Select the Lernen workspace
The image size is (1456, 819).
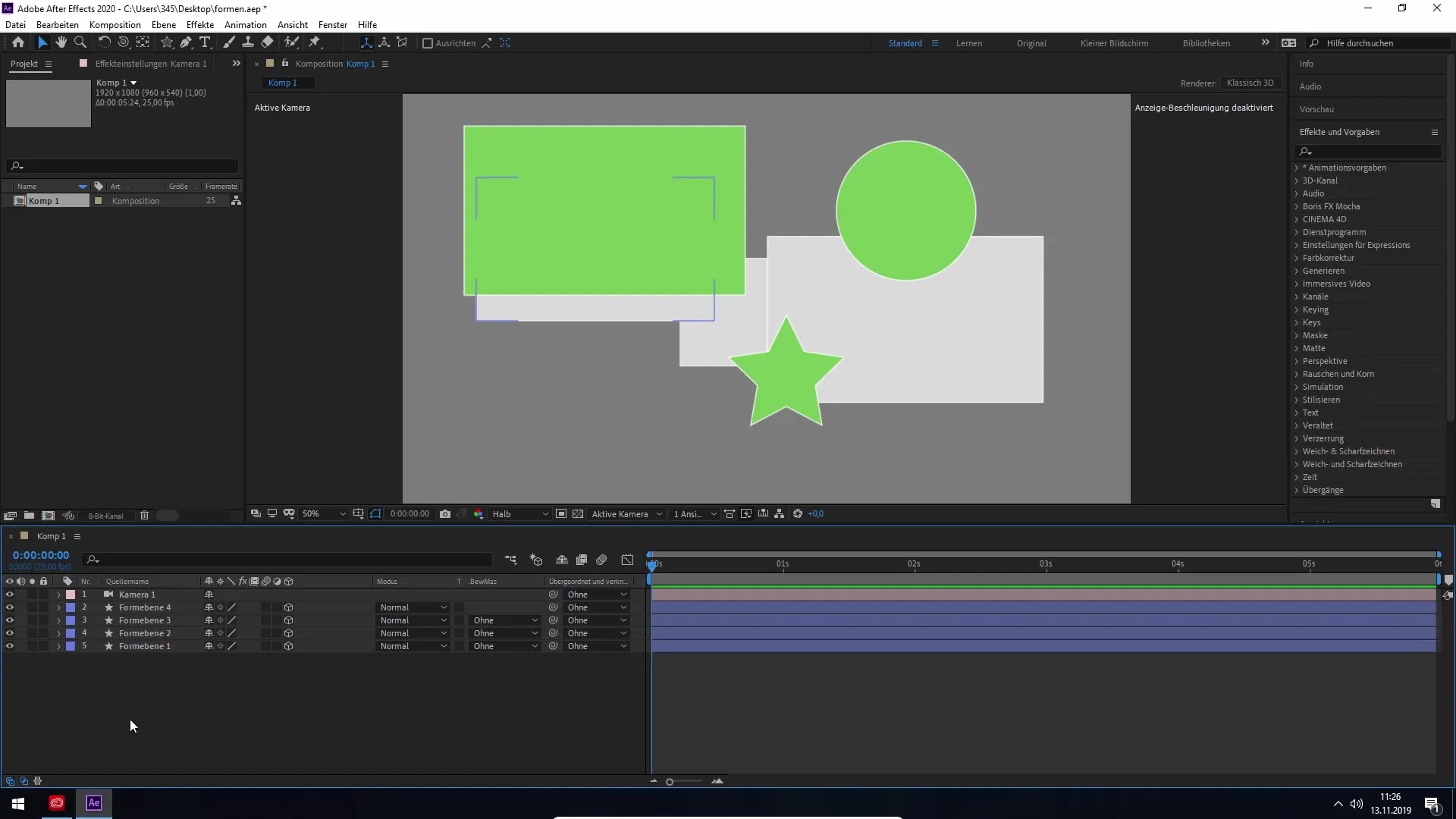969,43
